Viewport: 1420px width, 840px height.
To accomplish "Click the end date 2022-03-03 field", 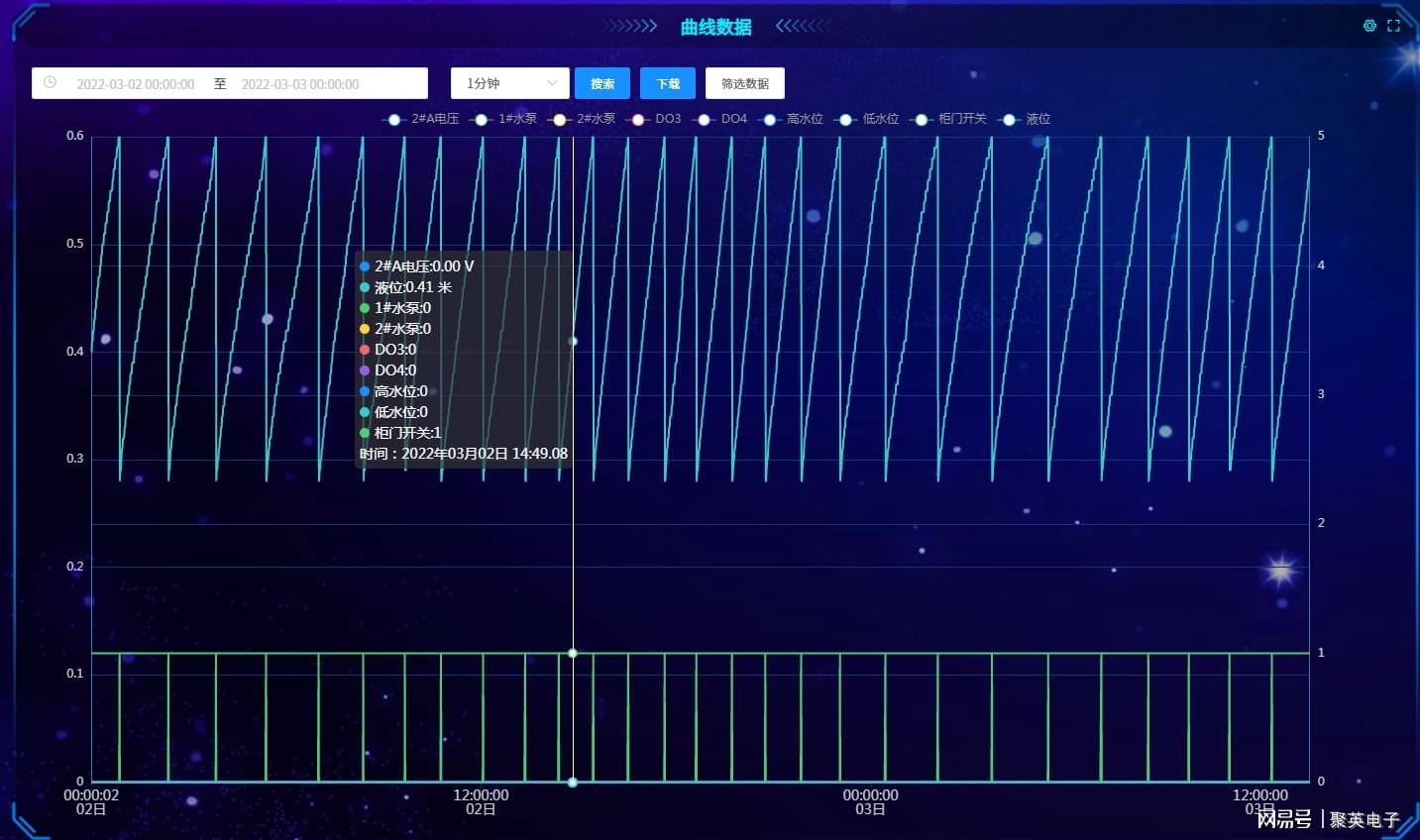I will coord(300,84).
